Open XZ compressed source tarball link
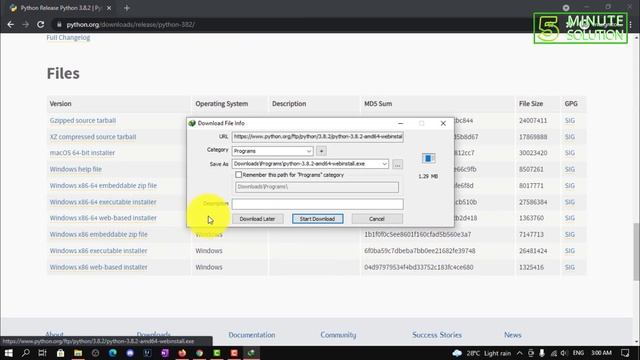Viewport: 640px width, 360px height. click(93, 137)
